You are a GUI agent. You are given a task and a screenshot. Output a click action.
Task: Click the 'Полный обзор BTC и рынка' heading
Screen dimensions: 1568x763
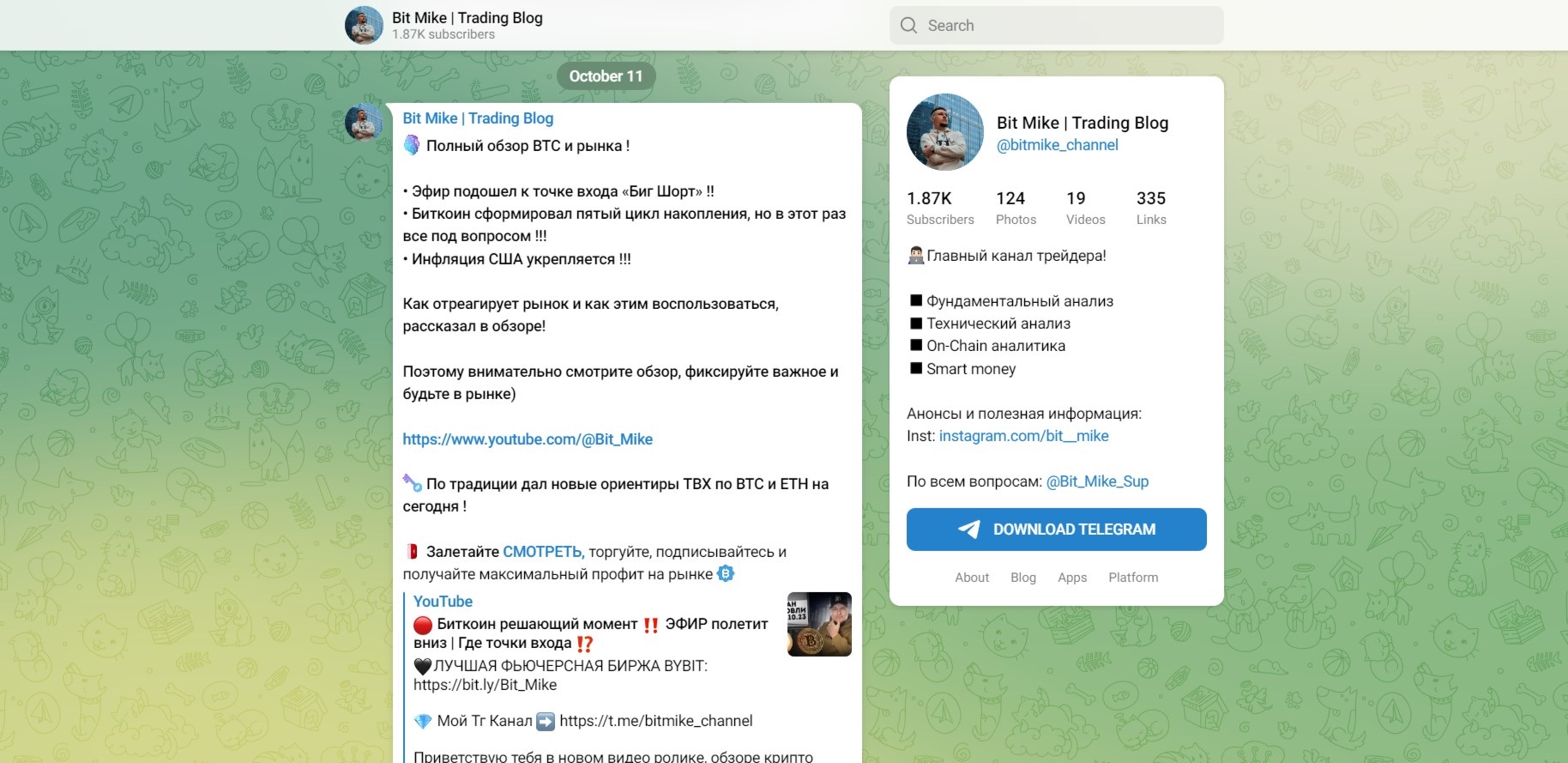pyautogui.click(x=528, y=146)
